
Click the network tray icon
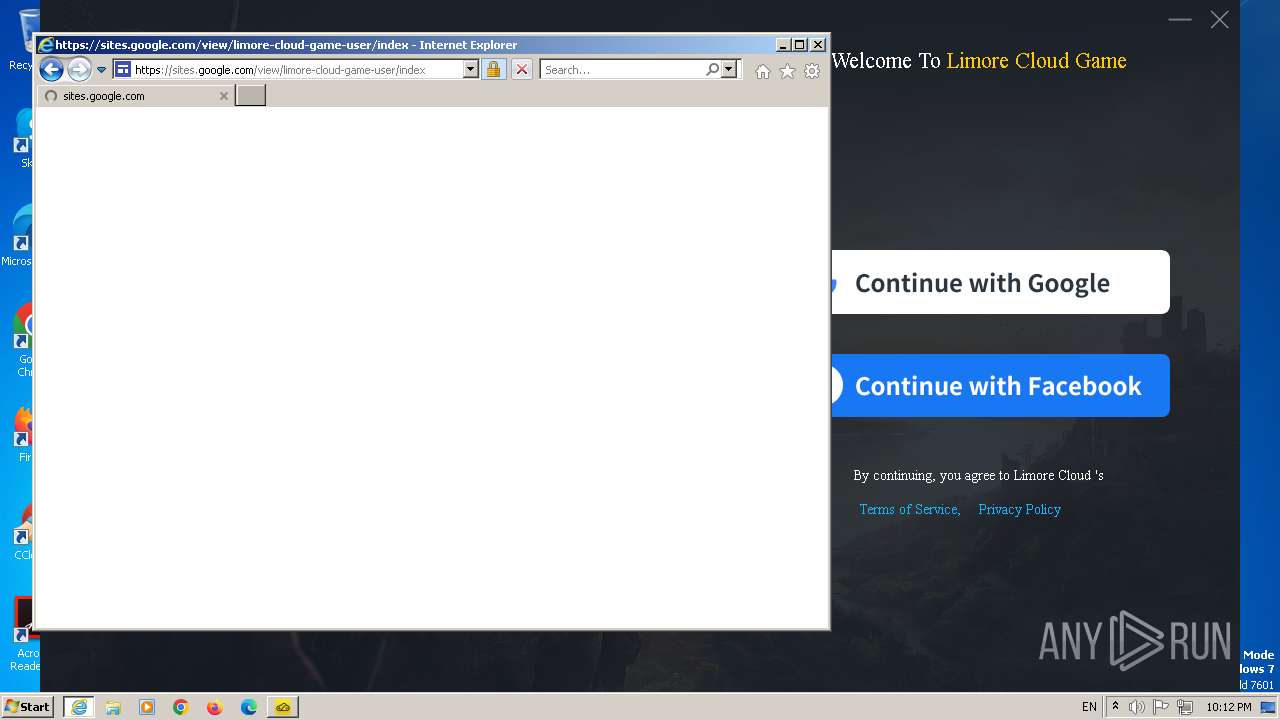point(1185,707)
